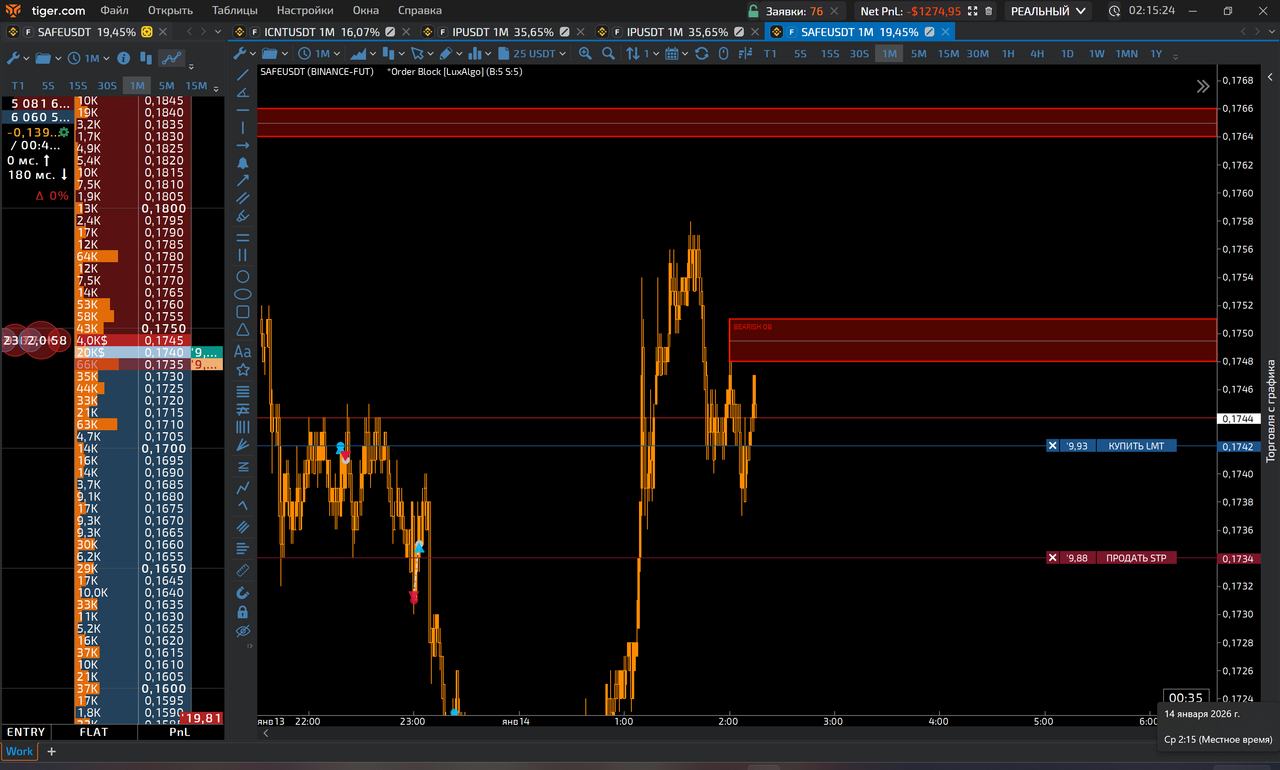Select the rectangle drawing tool
Screen dimensions: 1280x770
(x=242, y=312)
